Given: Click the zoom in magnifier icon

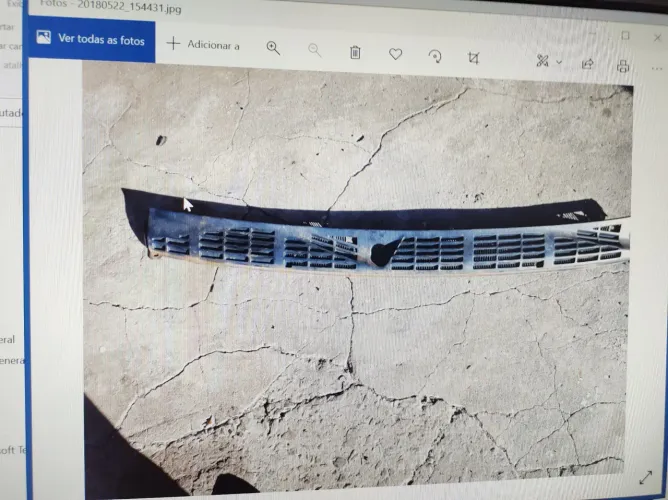Looking at the screenshot, I should click(x=273, y=48).
